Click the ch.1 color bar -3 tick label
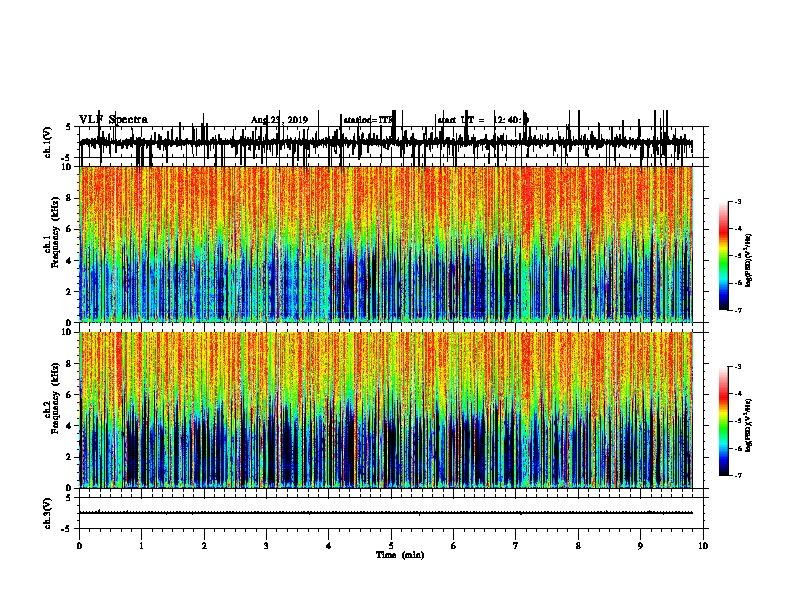This screenshot has width=792, height=612. coord(738,201)
